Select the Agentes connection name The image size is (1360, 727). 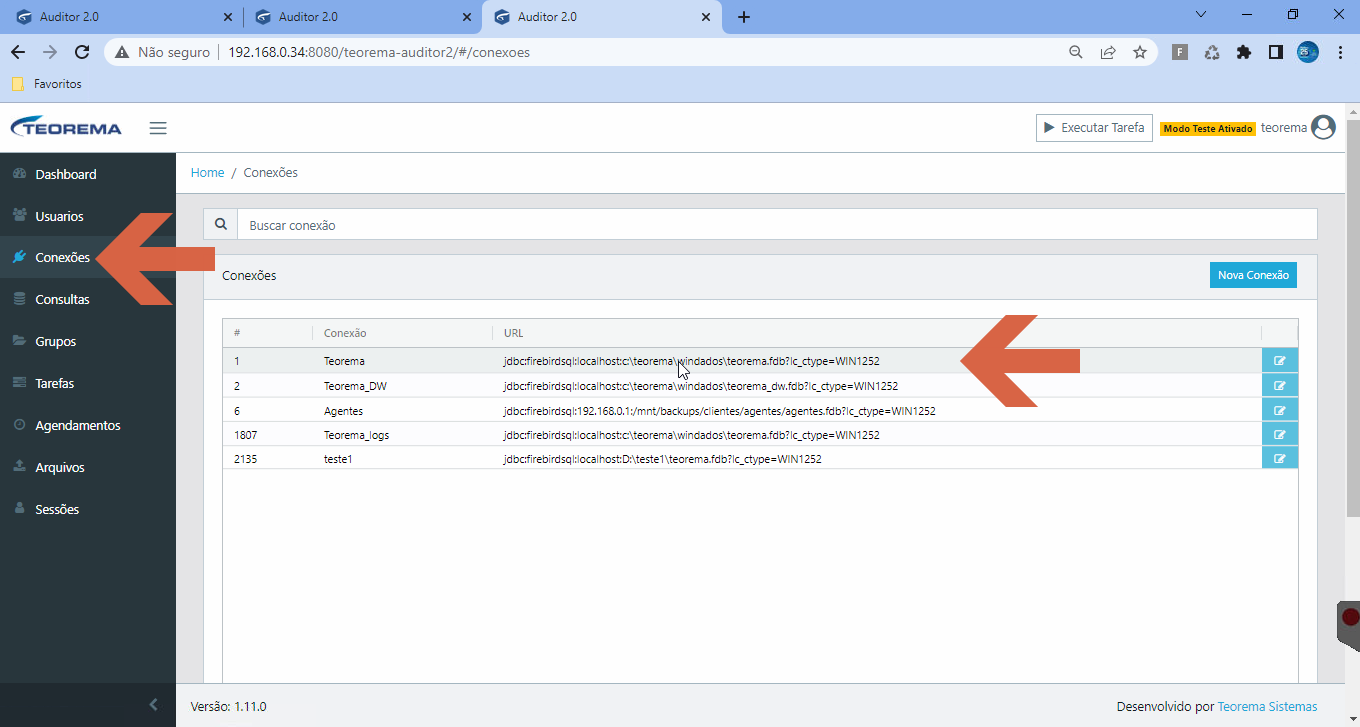click(x=343, y=411)
